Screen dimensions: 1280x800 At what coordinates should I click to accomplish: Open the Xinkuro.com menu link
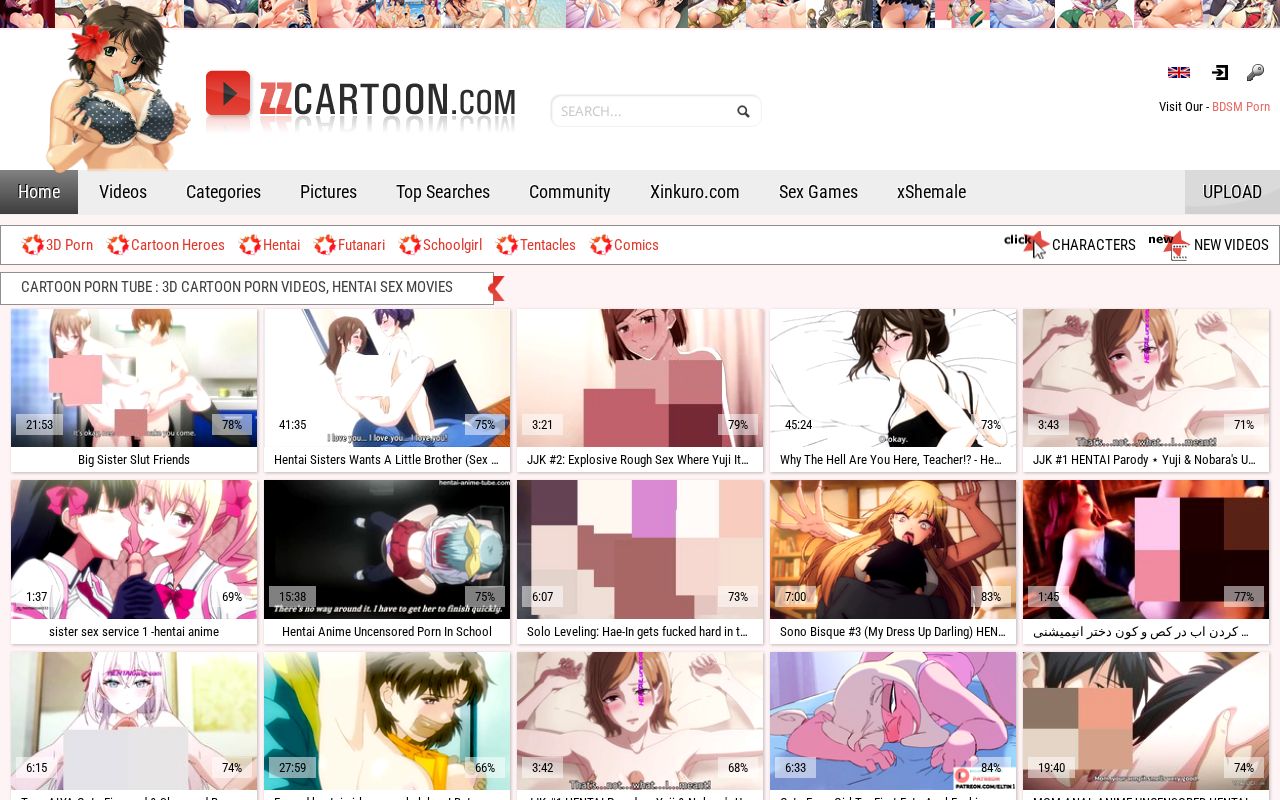pos(694,192)
